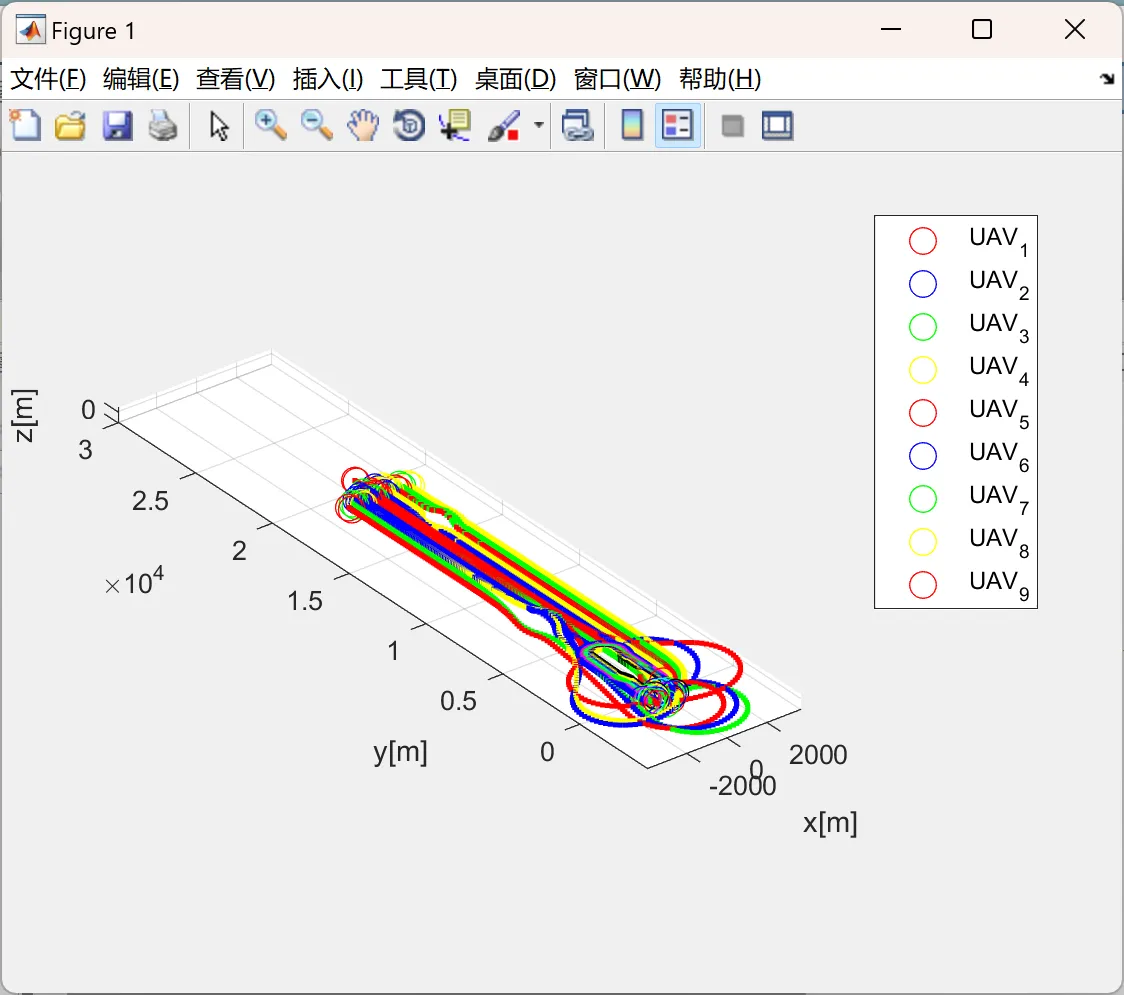1124x995 pixels.
Task: Toggle the legend toolbar button
Action: [677, 126]
